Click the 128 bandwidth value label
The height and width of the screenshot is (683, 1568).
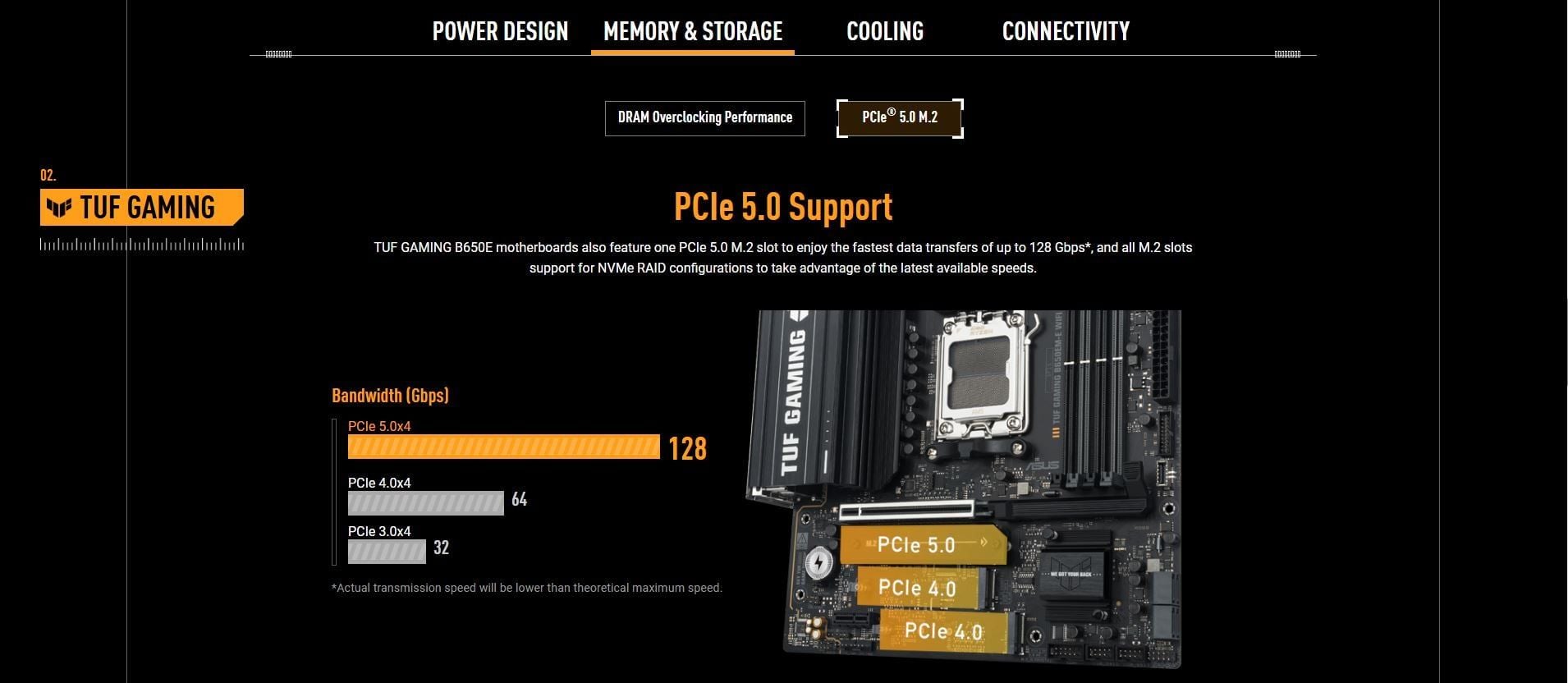pyautogui.click(x=687, y=448)
